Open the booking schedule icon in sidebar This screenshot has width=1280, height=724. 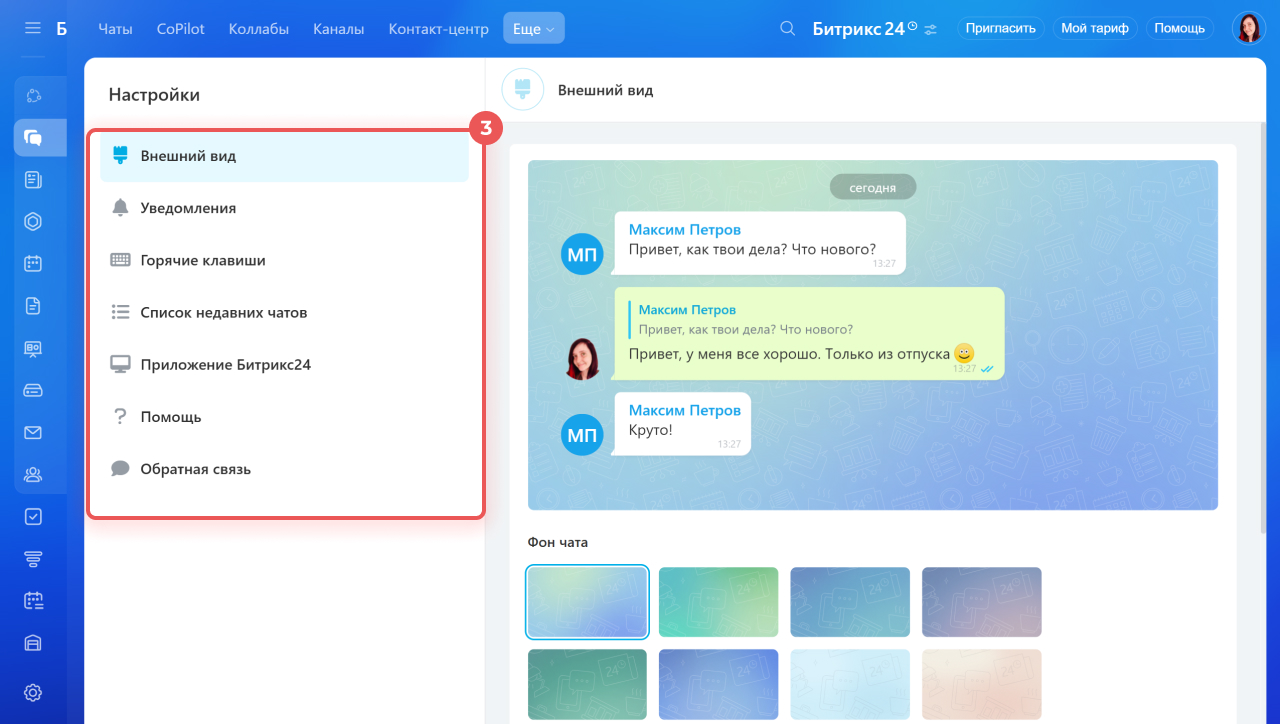(33, 600)
